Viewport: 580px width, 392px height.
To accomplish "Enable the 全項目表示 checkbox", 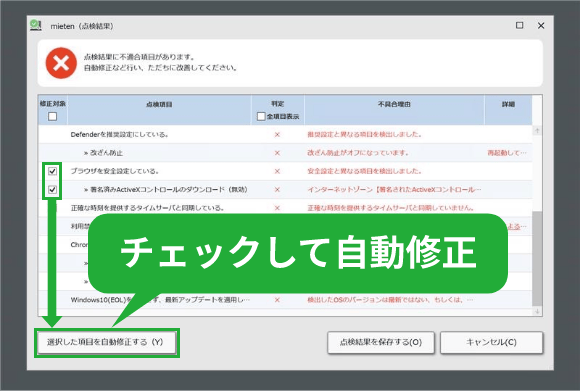I will point(261,116).
